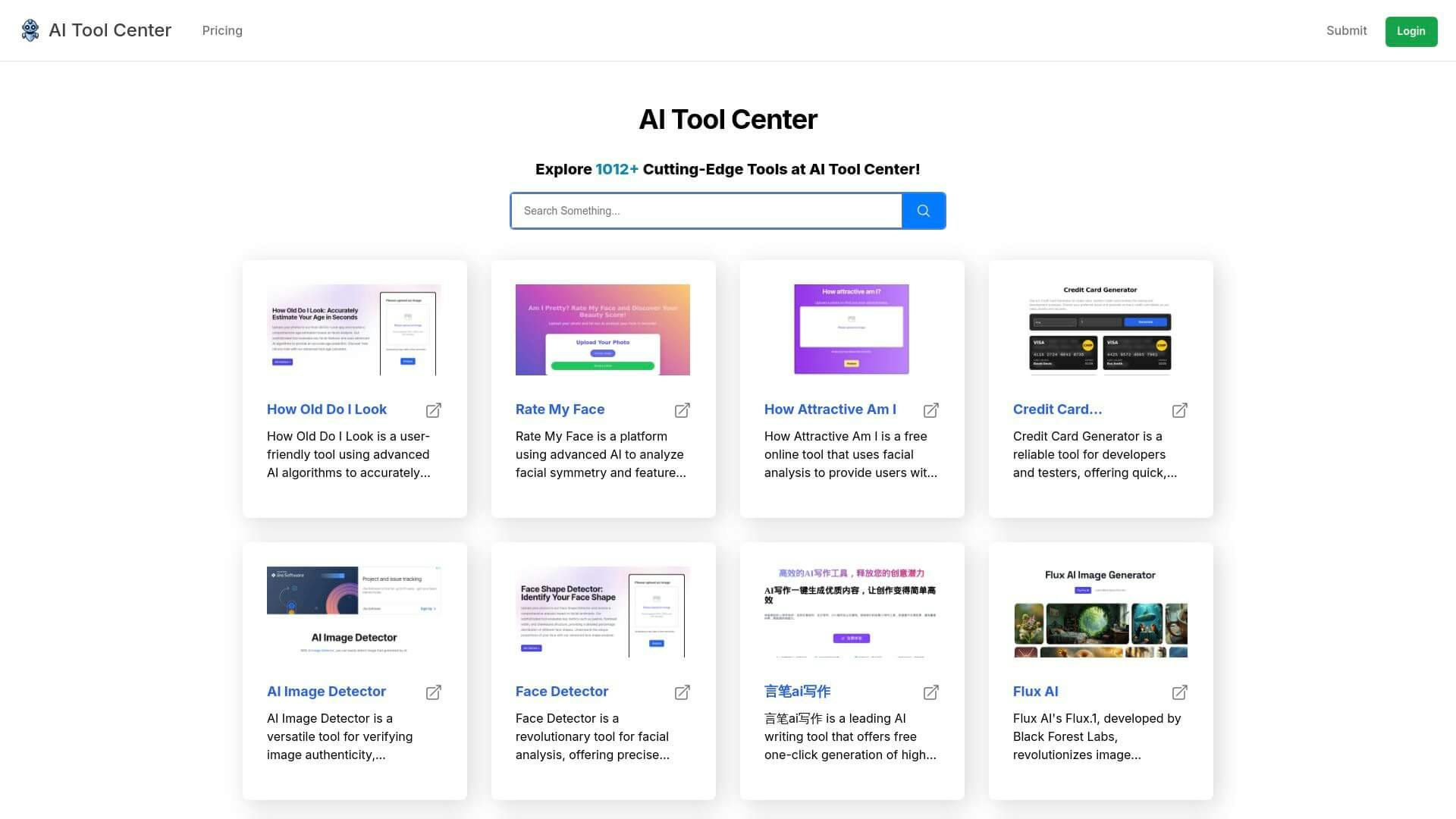Open external link icon for 言笔ai写作
Viewport: 1456px width, 819px height.
(x=931, y=692)
